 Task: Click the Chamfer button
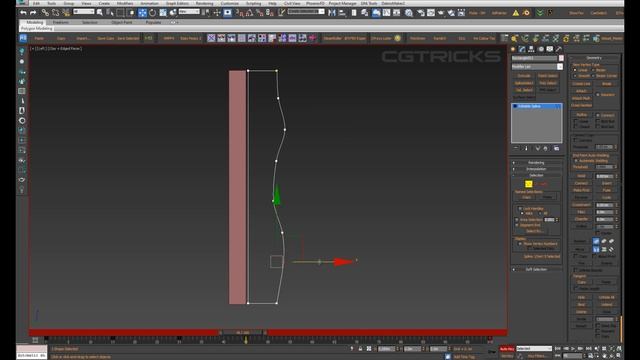(x=581, y=219)
